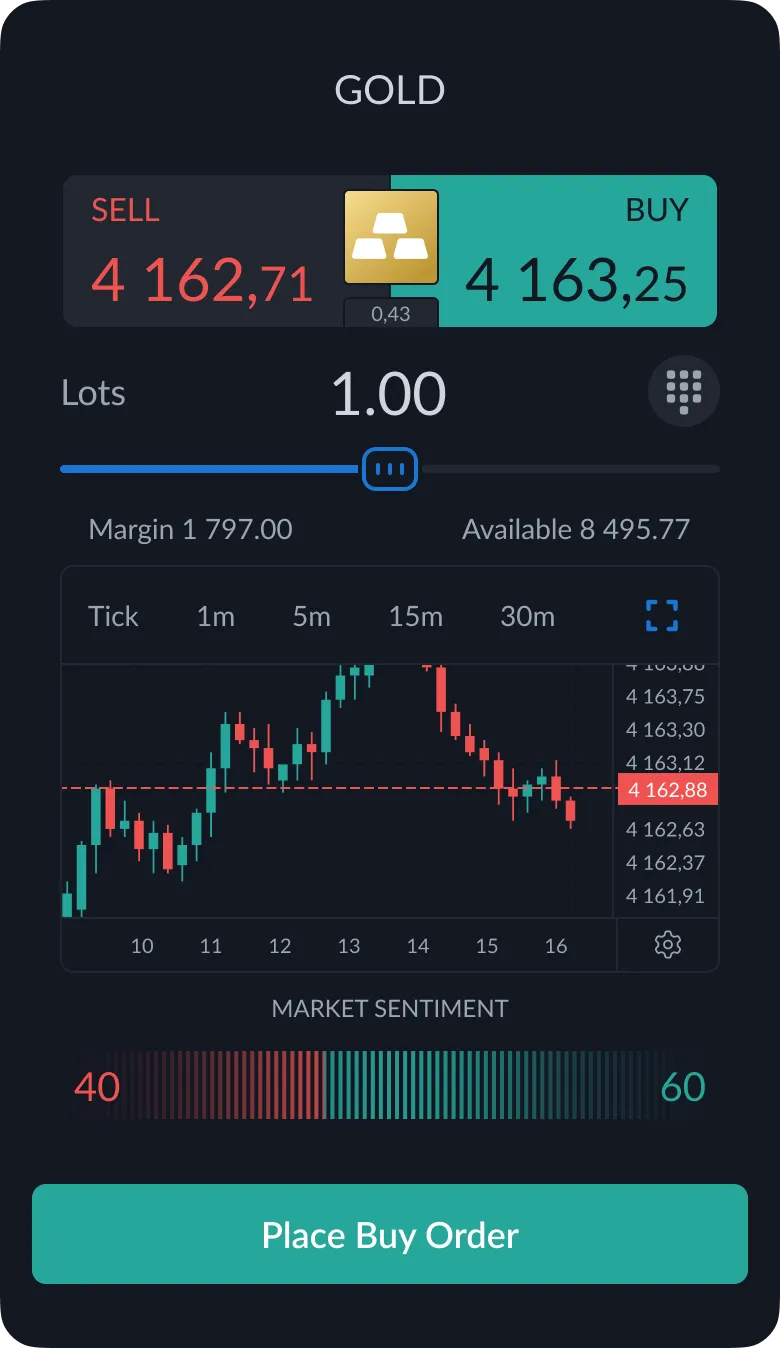780x1348 pixels.
Task: Switch chart to 30m timeframe
Action: (527, 616)
